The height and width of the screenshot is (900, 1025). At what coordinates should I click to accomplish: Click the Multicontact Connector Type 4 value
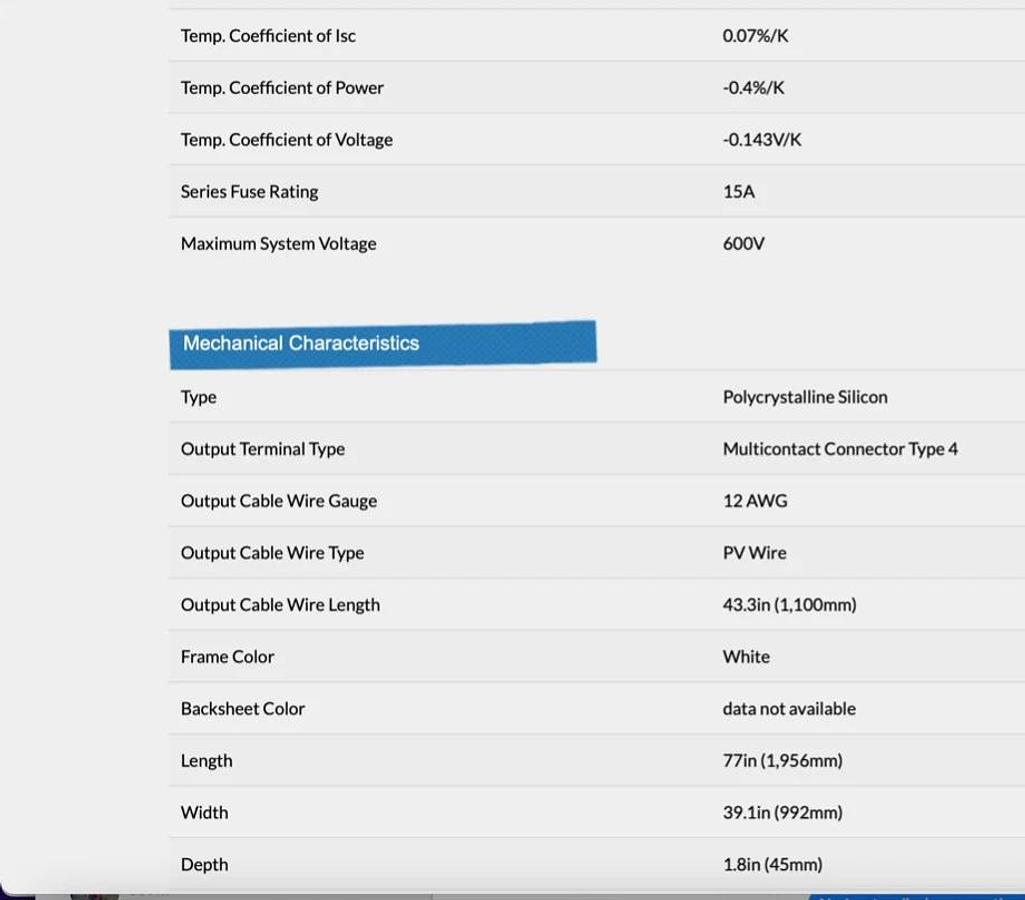click(840, 449)
